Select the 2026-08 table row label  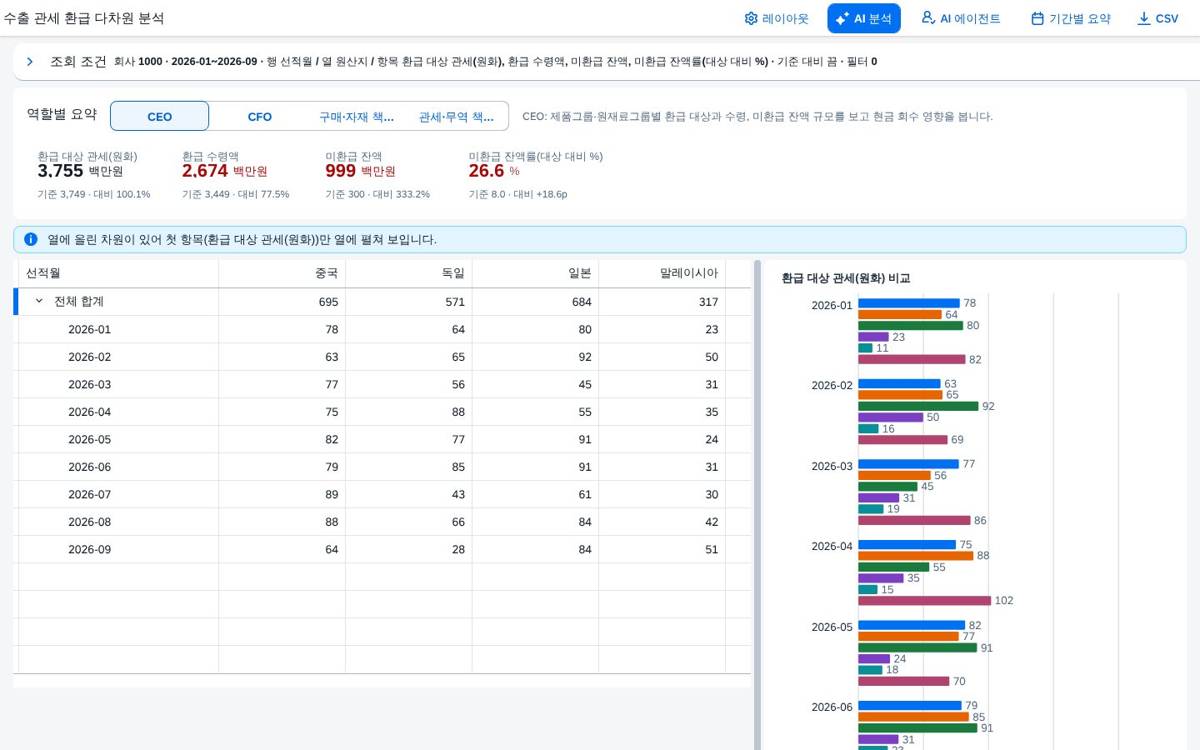coord(89,522)
